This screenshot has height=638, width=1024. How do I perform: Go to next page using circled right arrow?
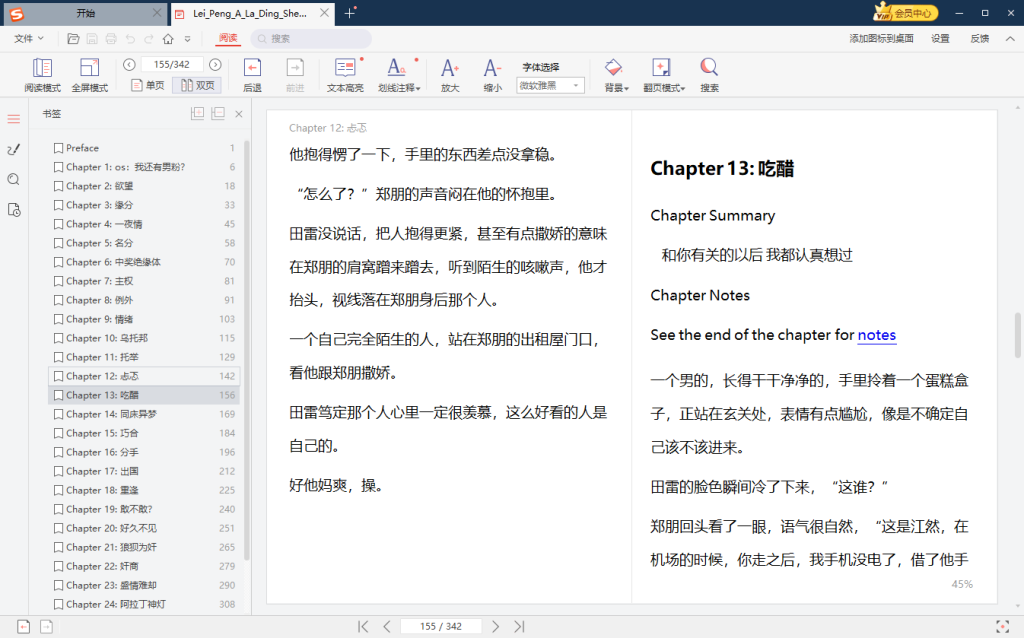click(215, 64)
